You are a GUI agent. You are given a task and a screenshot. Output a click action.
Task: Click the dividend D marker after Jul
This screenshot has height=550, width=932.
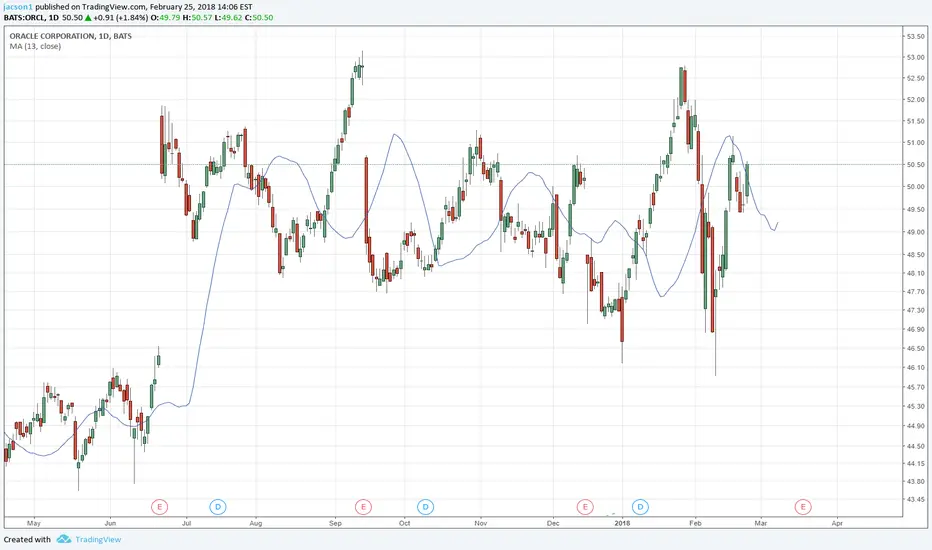218,507
